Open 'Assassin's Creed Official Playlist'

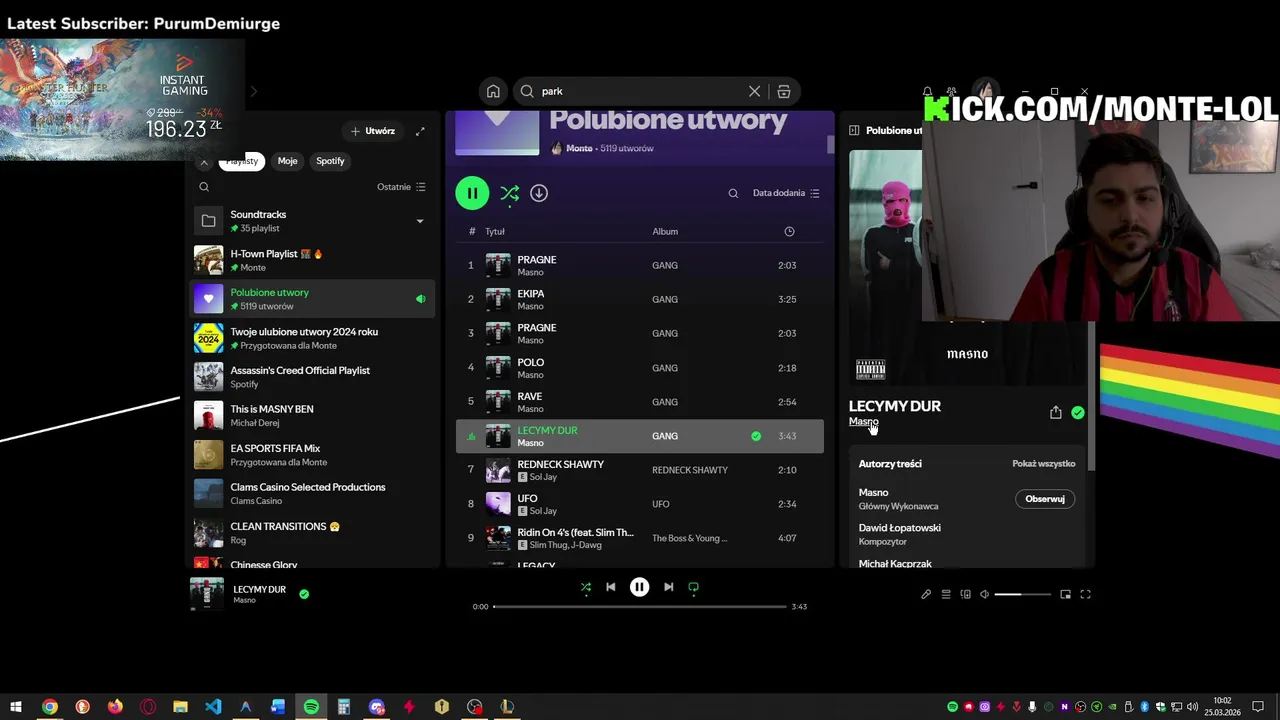click(x=312, y=377)
